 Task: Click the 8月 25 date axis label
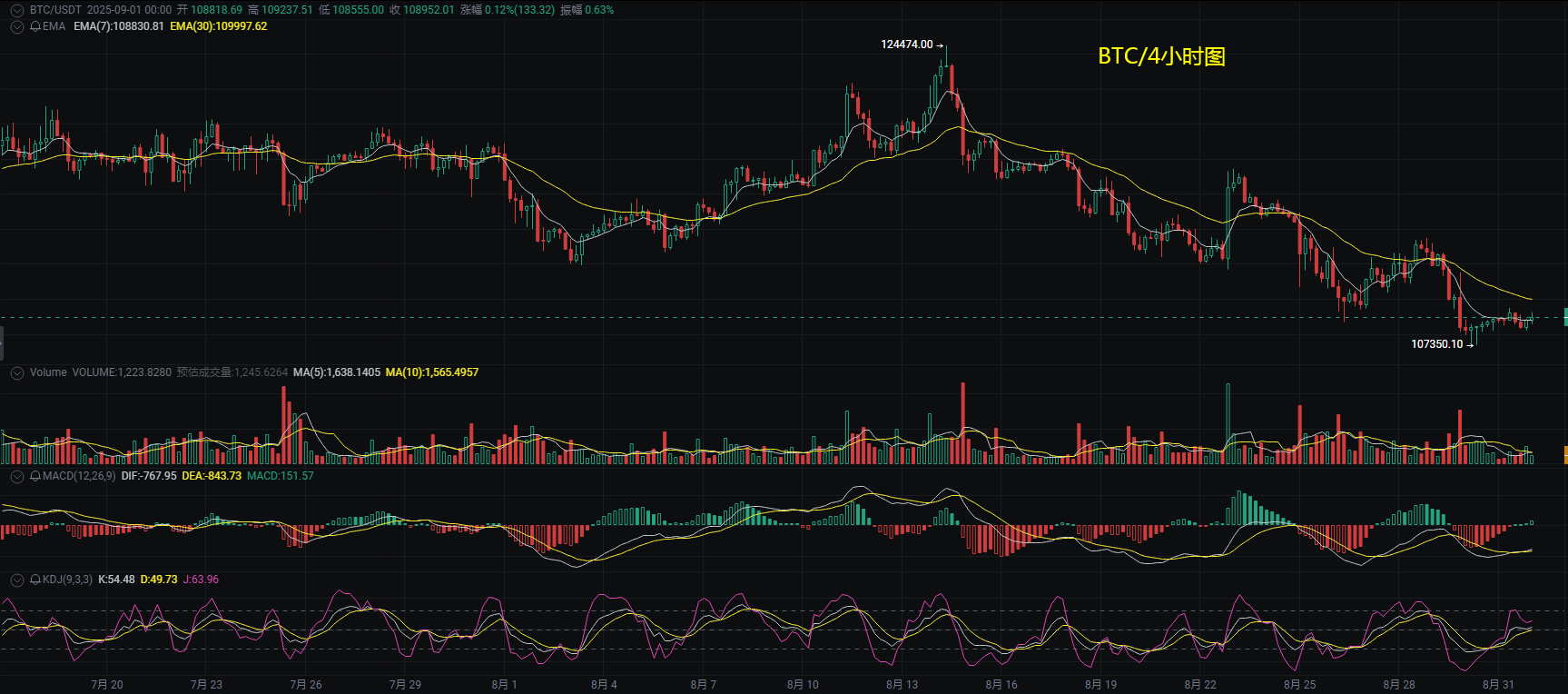point(1300,685)
